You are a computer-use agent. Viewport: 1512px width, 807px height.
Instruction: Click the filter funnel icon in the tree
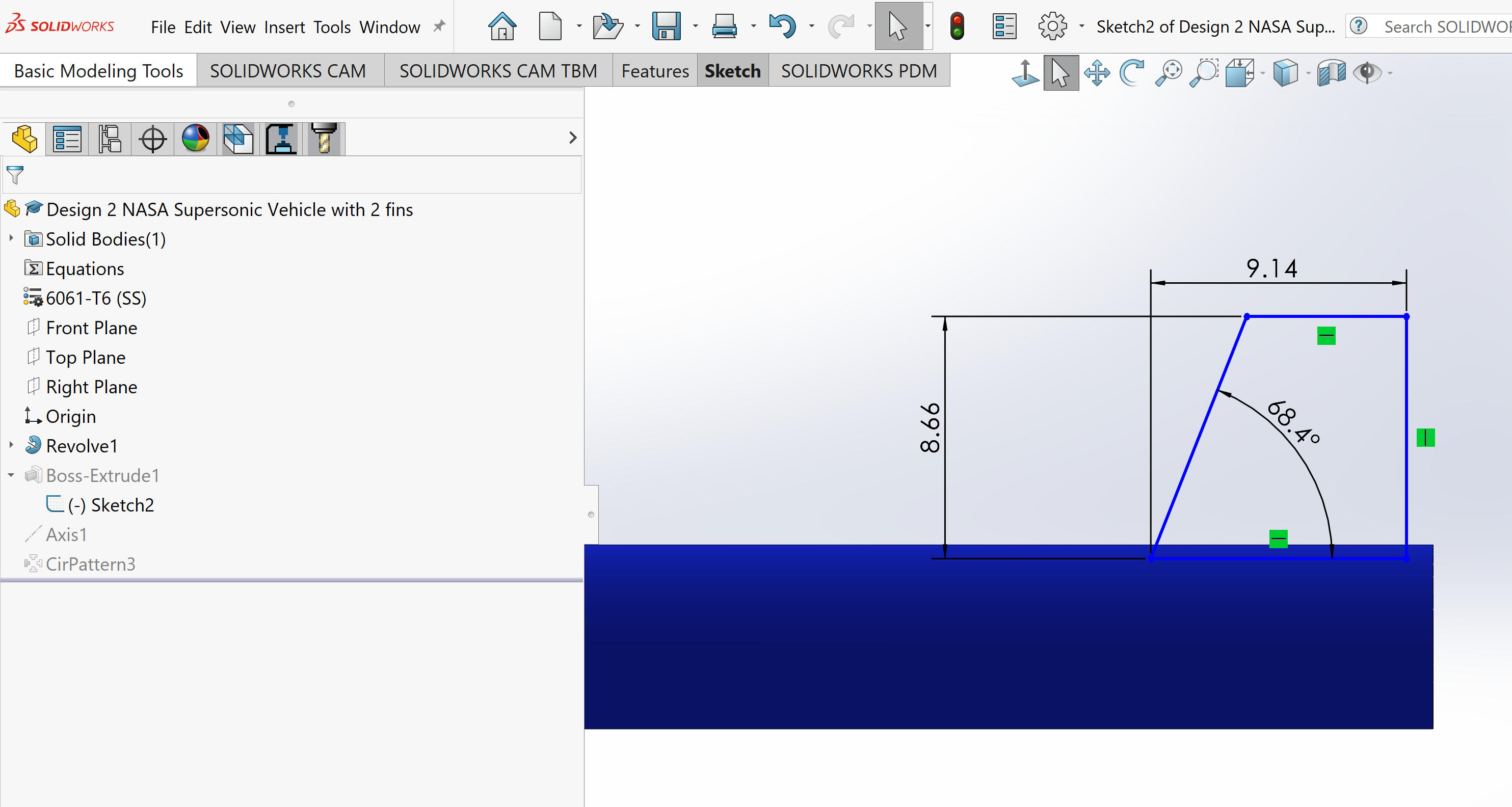click(15, 175)
